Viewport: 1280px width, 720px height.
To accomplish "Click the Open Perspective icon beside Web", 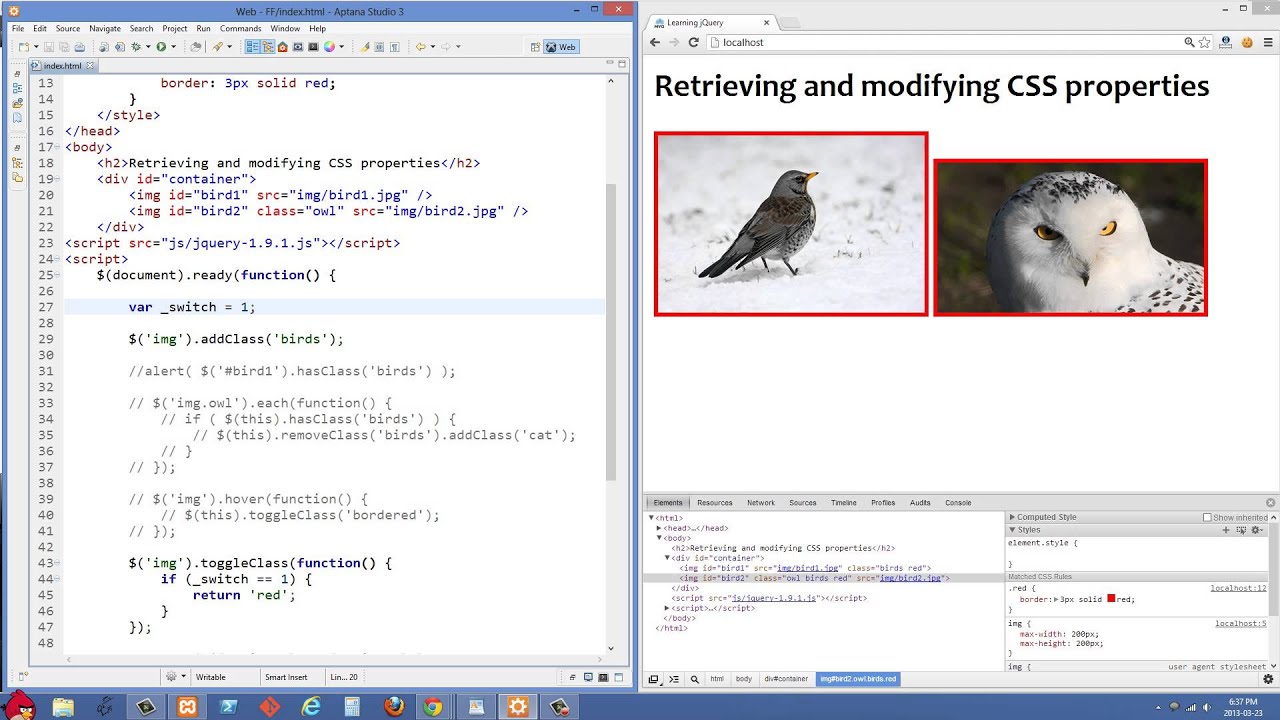I will pyautogui.click(x=534, y=47).
